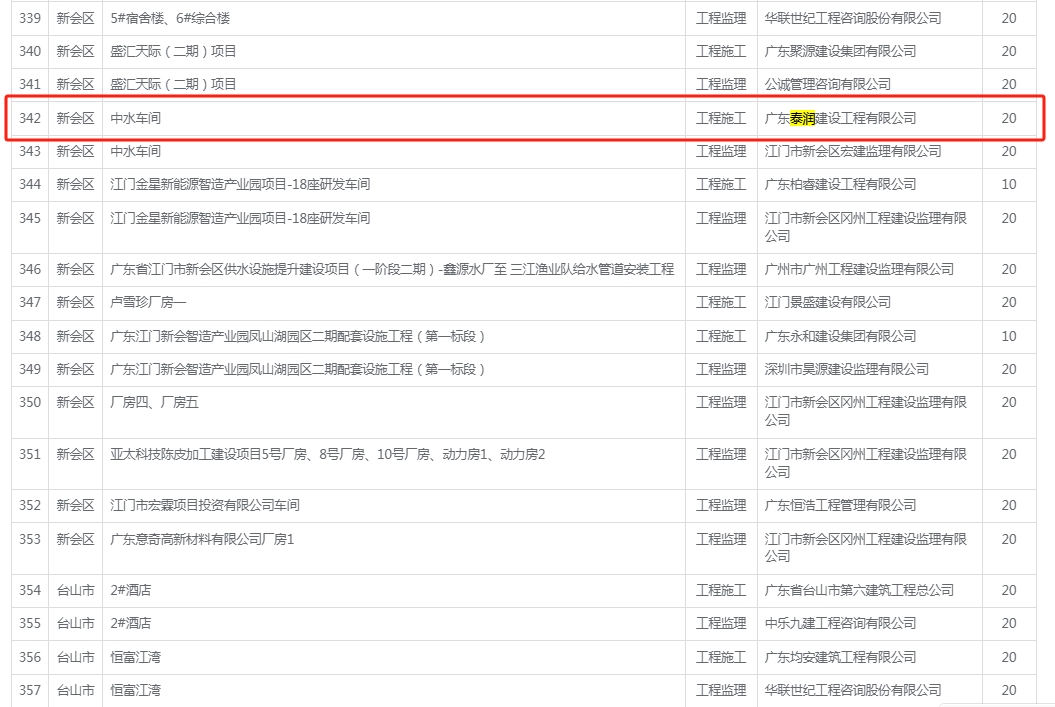Screen dimensions: 1055x707
Task: Click 工程监理 type in row 352
Action: pos(721,505)
